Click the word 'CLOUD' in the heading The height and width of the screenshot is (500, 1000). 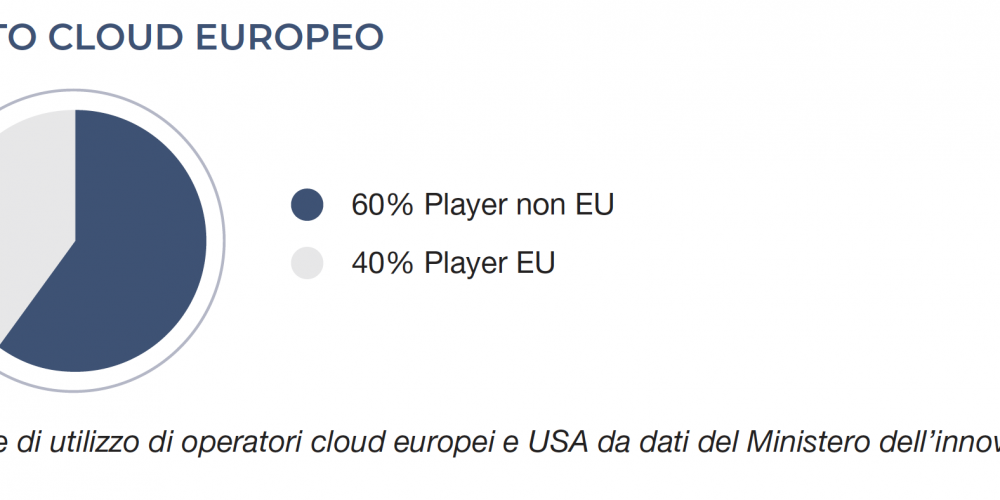pyautogui.click(x=116, y=37)
